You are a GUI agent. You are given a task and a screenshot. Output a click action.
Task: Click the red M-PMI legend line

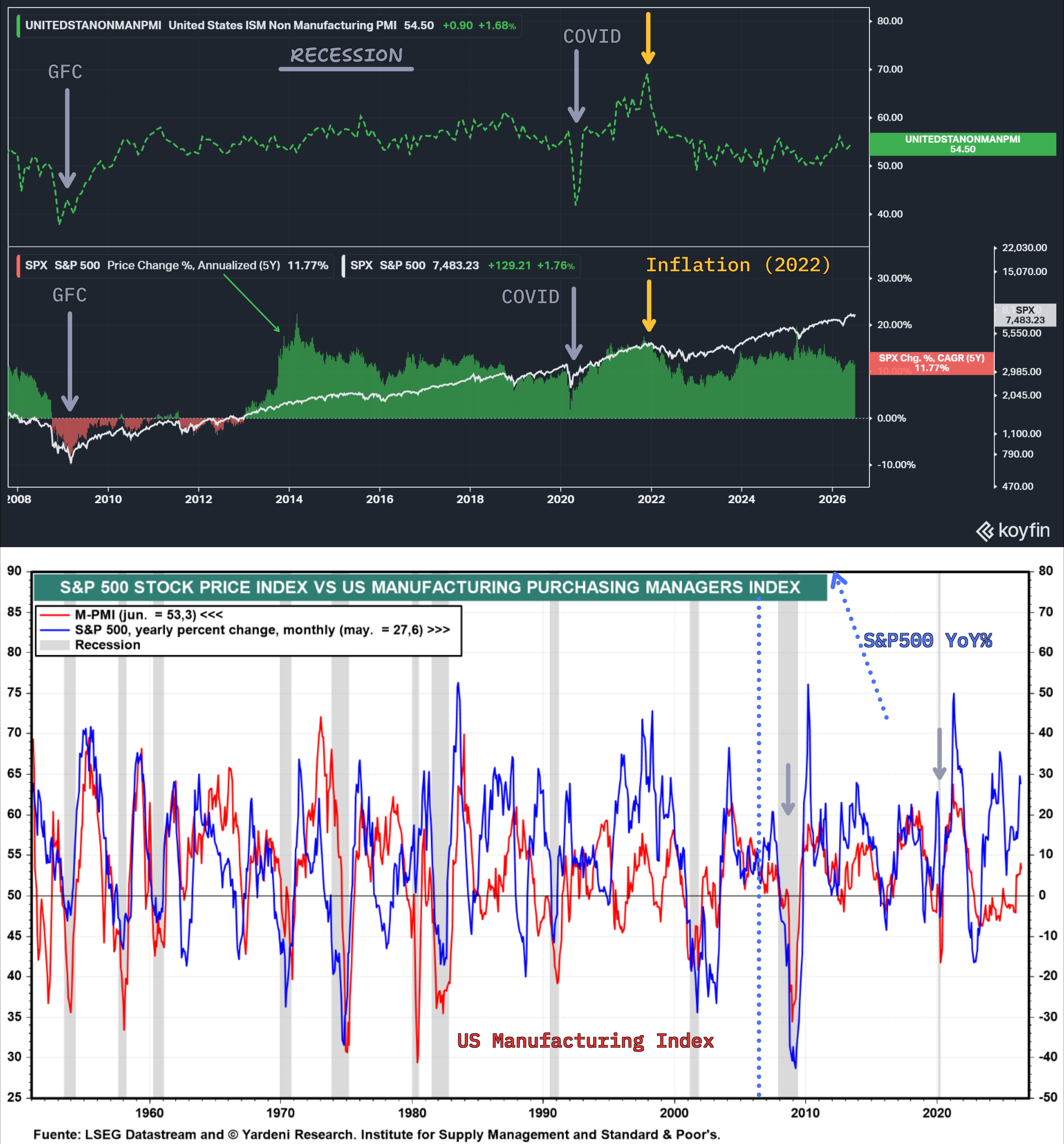click(x=55, y=615)
